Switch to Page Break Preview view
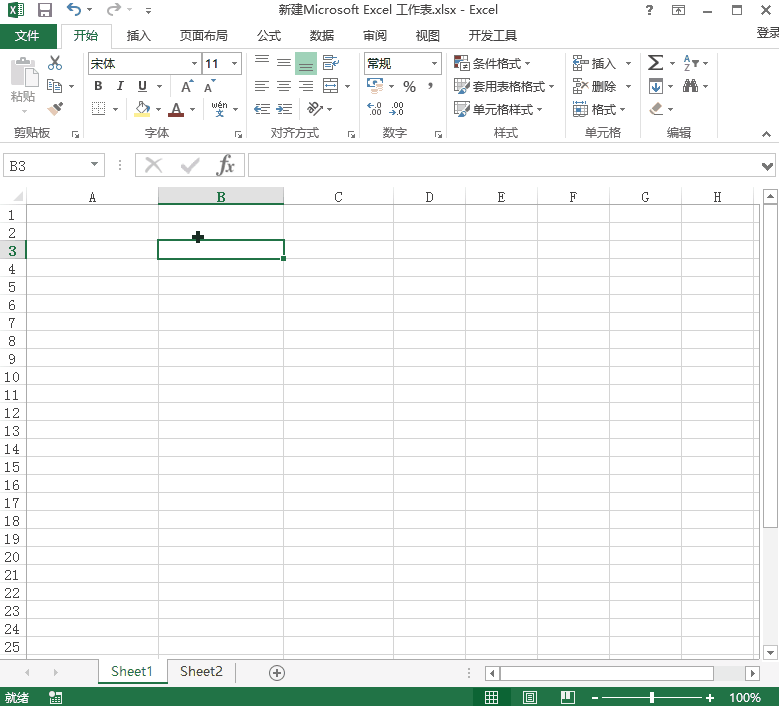The image size is (779, 706). click(567, 697)
